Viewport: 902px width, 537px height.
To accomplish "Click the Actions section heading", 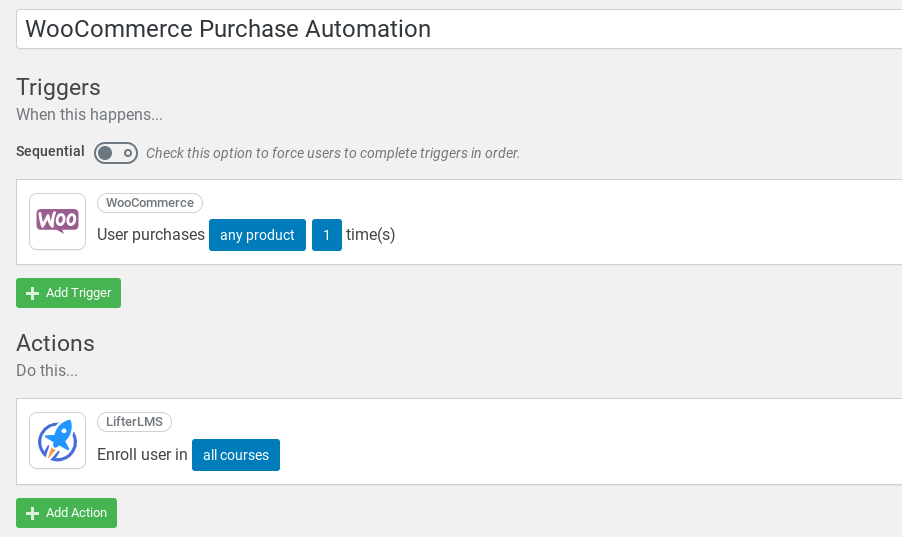I will click(x=55, y=344).
